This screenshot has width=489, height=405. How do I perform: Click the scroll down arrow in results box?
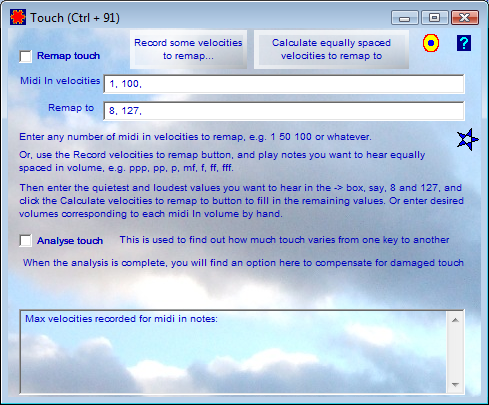[455, 385]
